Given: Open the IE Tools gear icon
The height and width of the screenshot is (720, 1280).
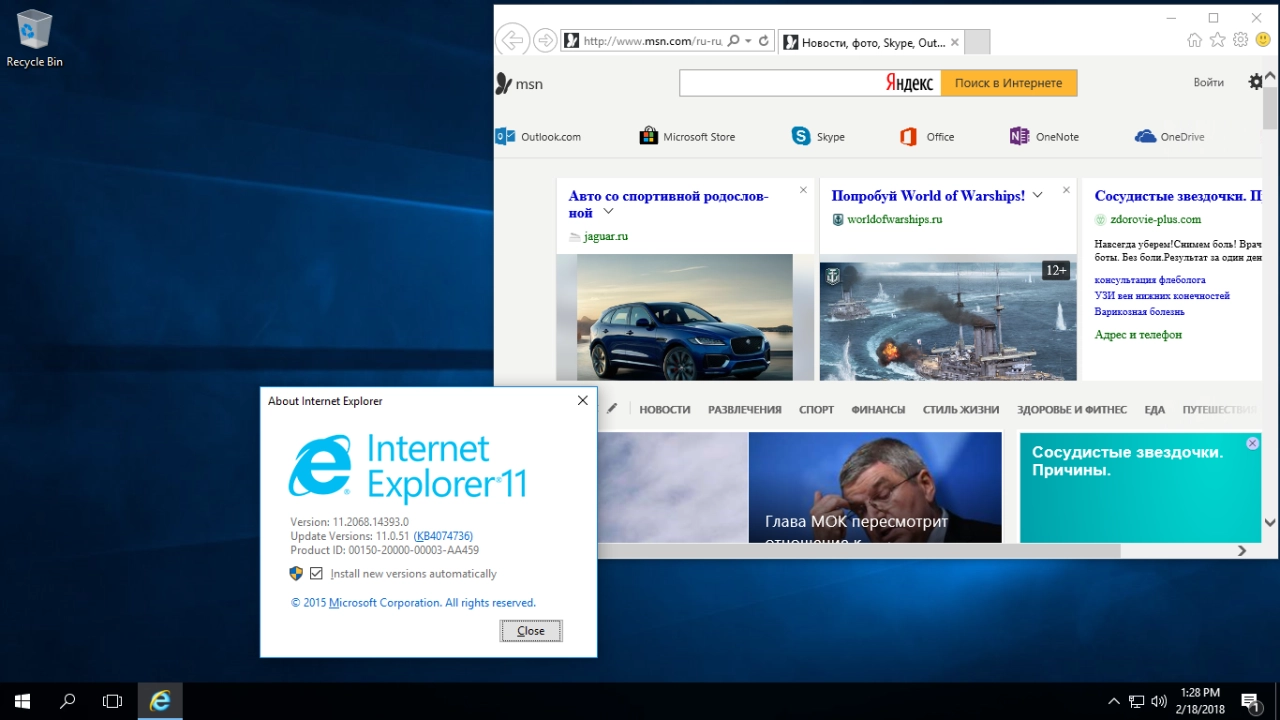Looking at the screenshot, I should pyautogui.click(x=1240, y=40).
